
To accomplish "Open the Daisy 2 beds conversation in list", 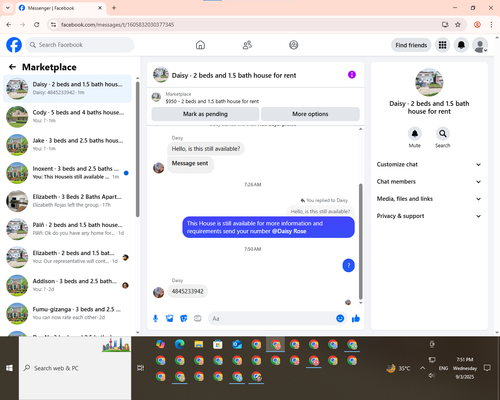I will (67, 89).
